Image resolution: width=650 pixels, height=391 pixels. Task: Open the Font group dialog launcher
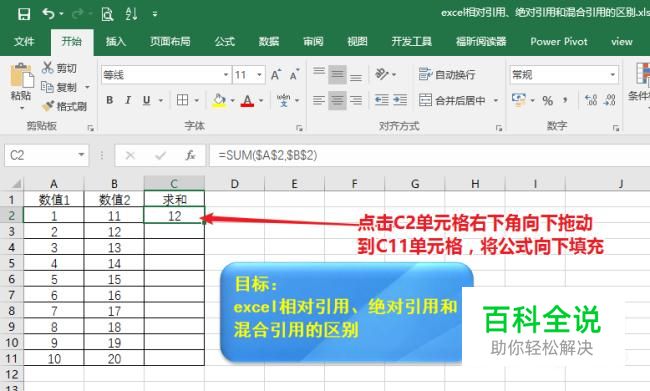299,129
